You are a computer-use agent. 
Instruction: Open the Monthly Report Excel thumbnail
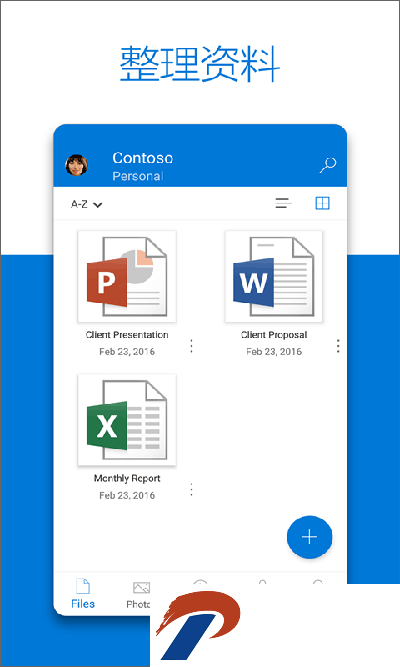tap(127, 420)
